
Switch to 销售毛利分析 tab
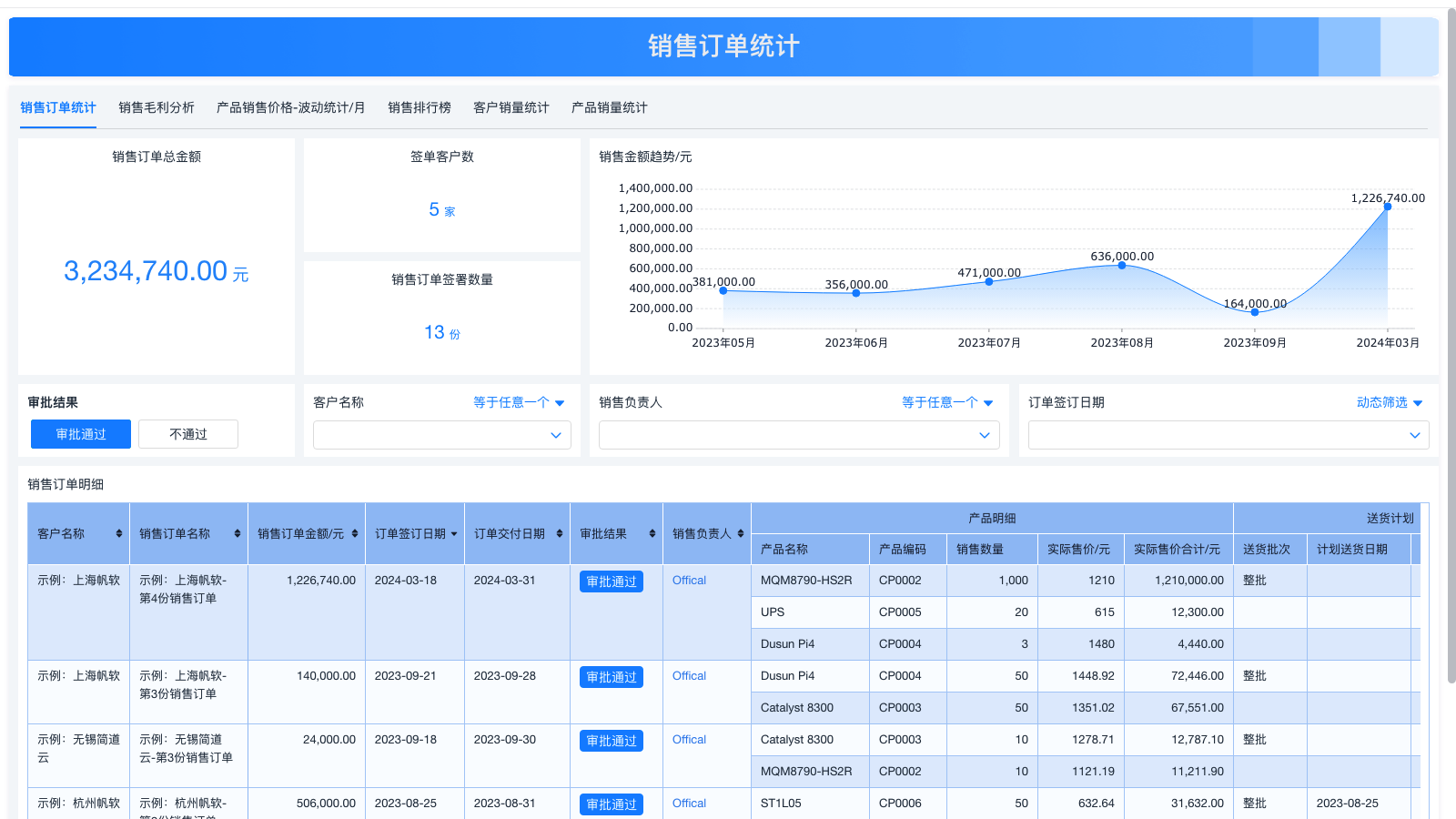click(157, 107)
